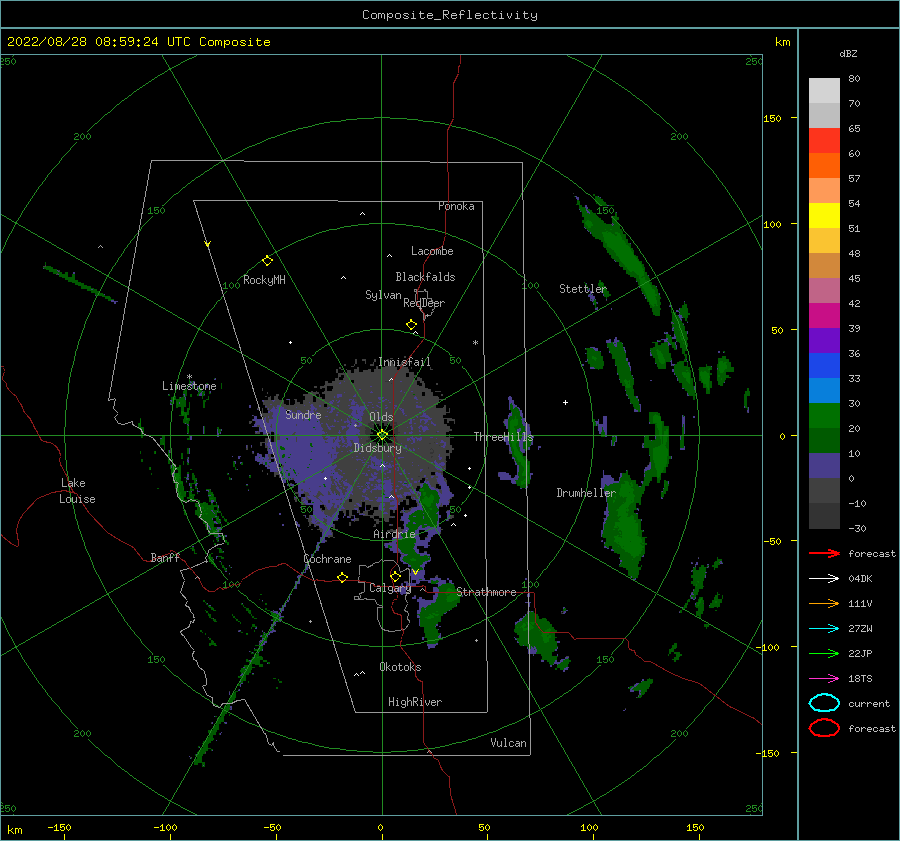Click the yellow diamond marker above Calgary
900x841 pixels.
(x=395, y=576)
